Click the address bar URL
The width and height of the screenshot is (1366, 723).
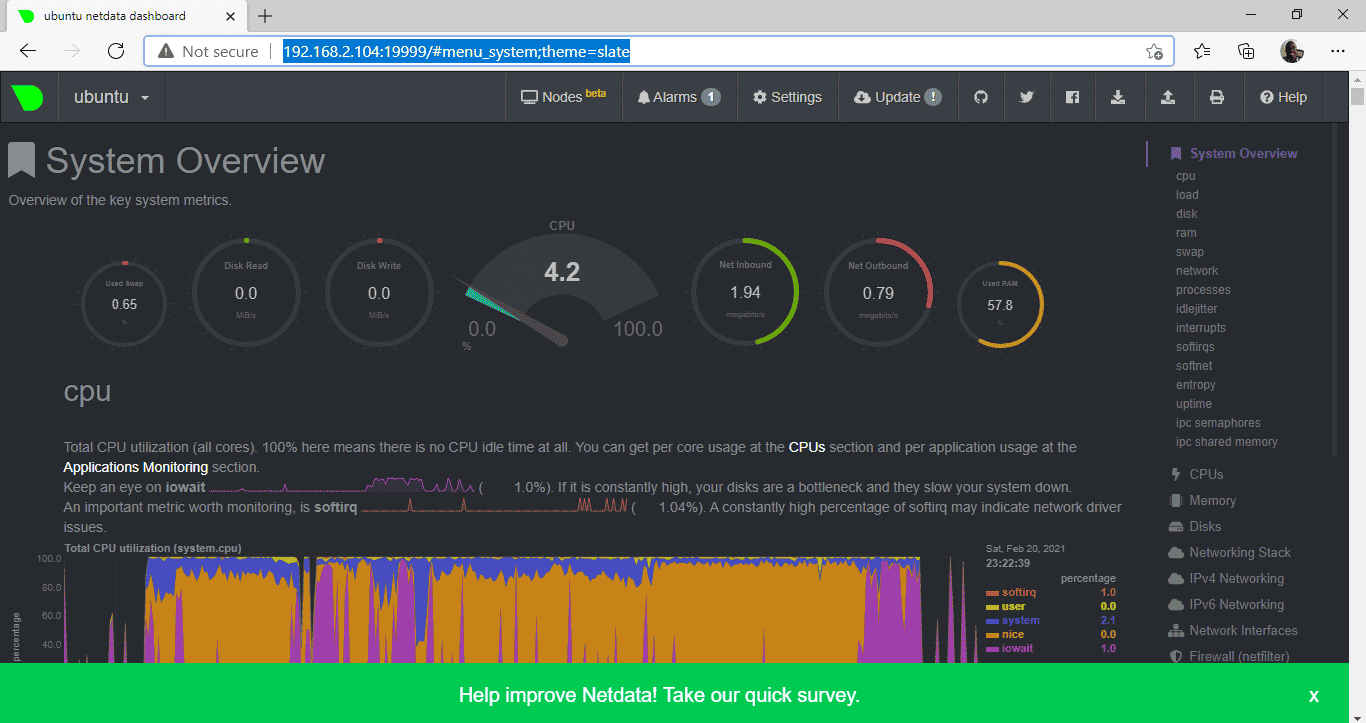[x=456, y=51]
